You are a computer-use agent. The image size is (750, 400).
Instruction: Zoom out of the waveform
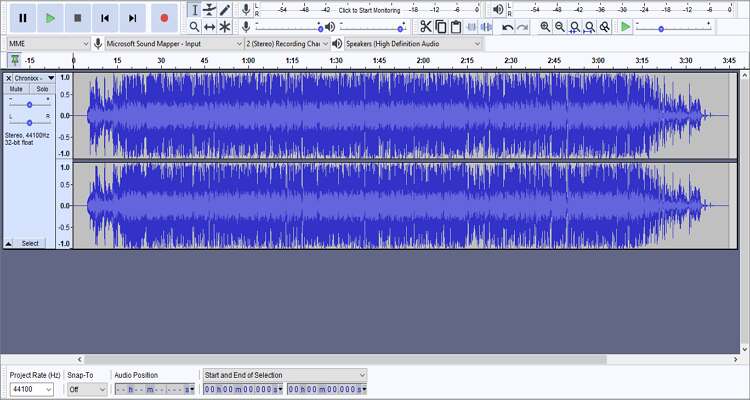(560, 27)
